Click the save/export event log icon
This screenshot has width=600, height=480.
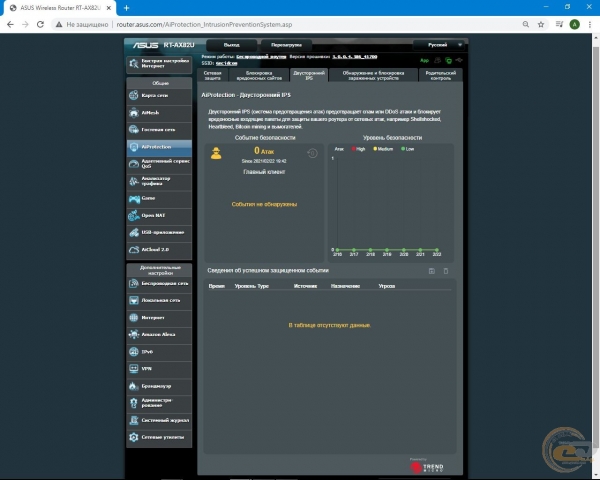coord(432,271)
